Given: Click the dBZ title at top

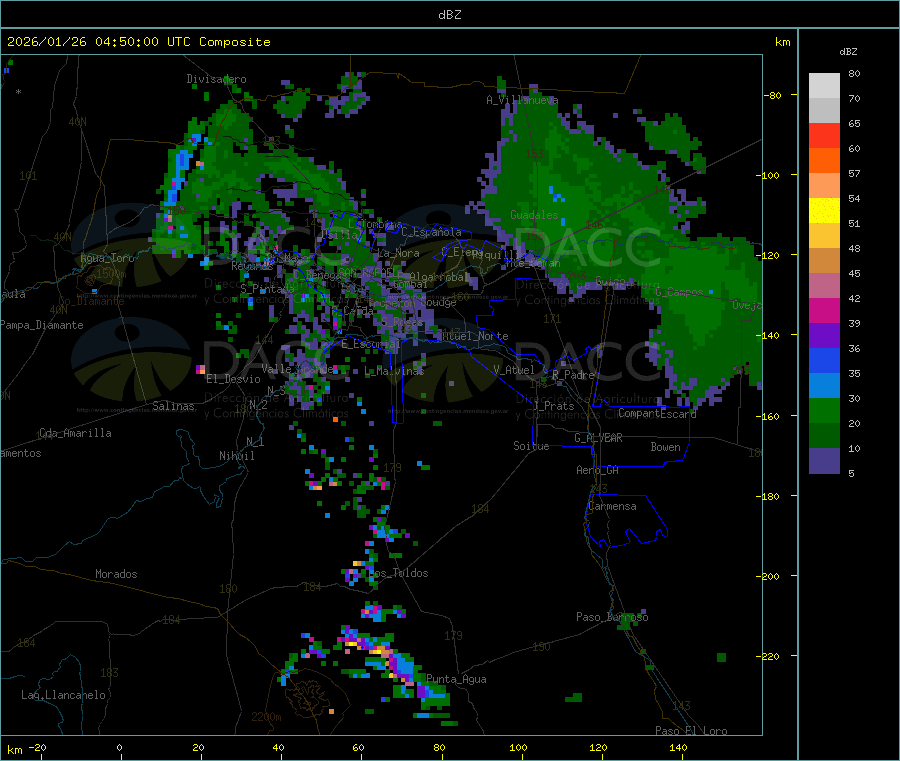Looking at the screenshot, I should click(x=449, y=15).
